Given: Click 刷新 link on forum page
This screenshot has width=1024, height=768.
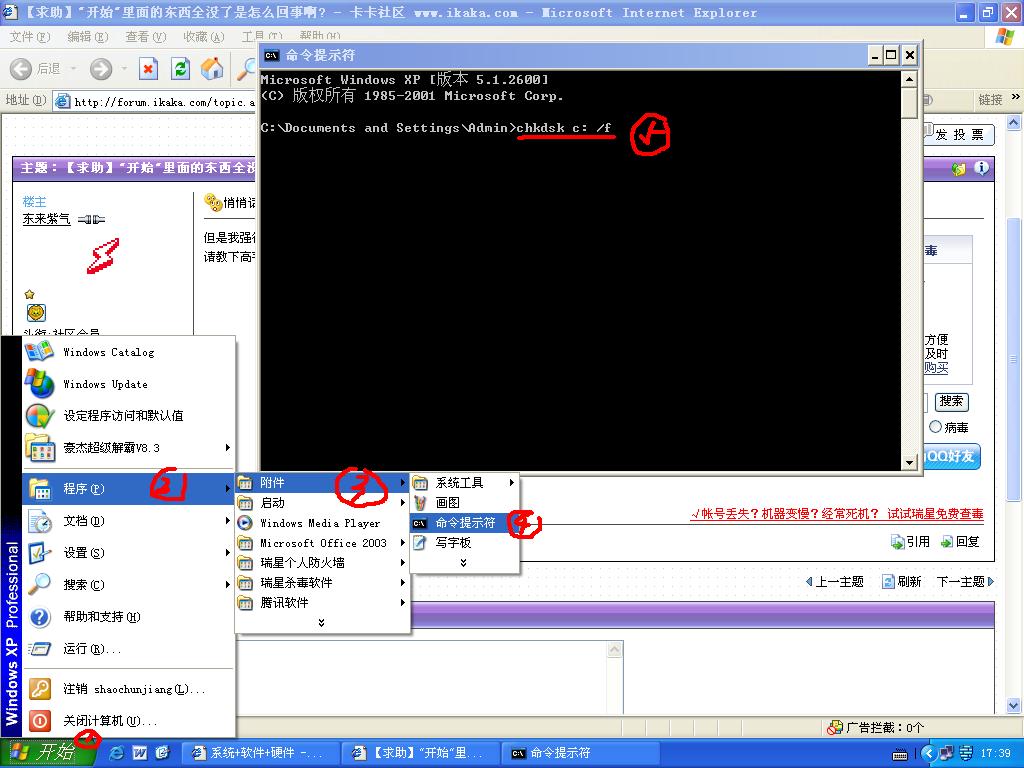Looking at the screenshot, I should click(x=902, y=582).
